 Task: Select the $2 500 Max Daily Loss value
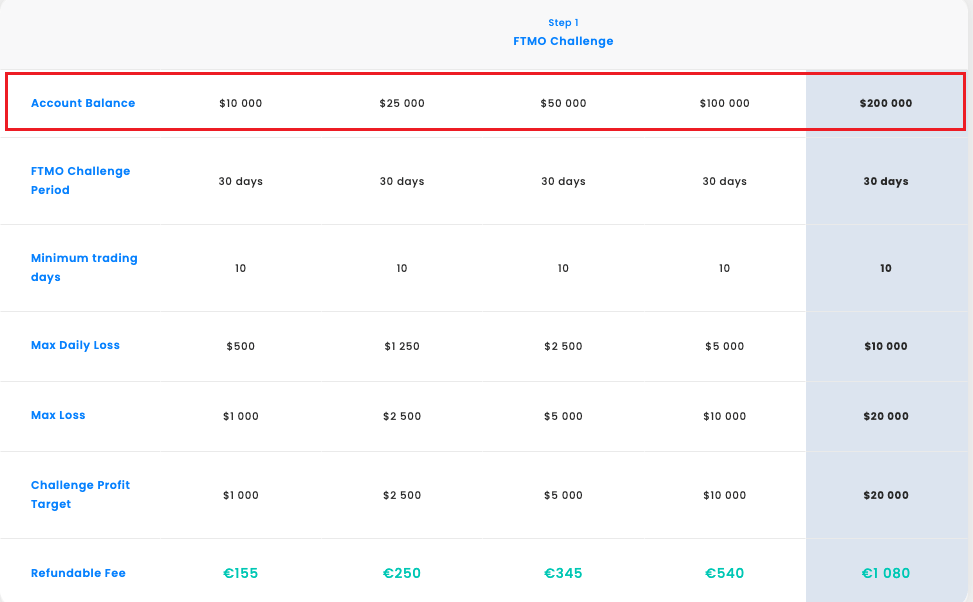[563, 346]
